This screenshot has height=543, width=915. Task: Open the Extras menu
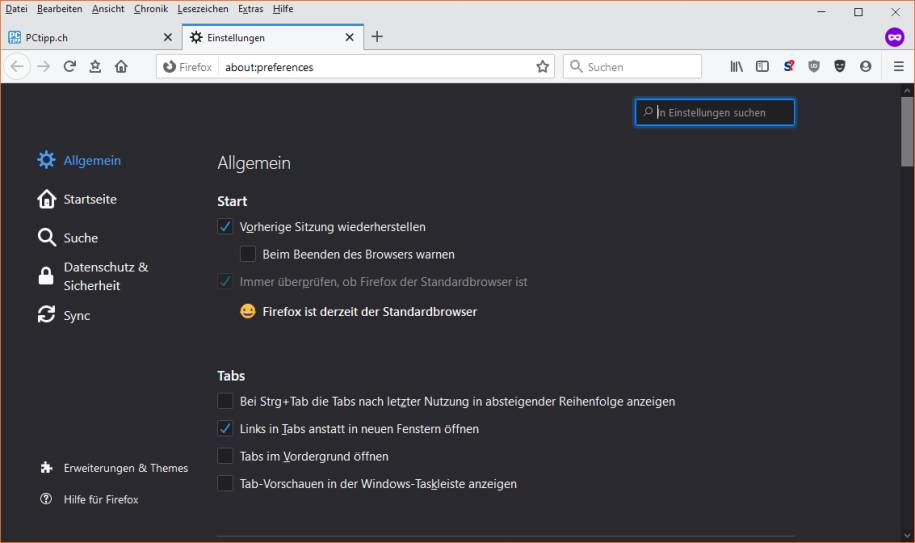250,9
